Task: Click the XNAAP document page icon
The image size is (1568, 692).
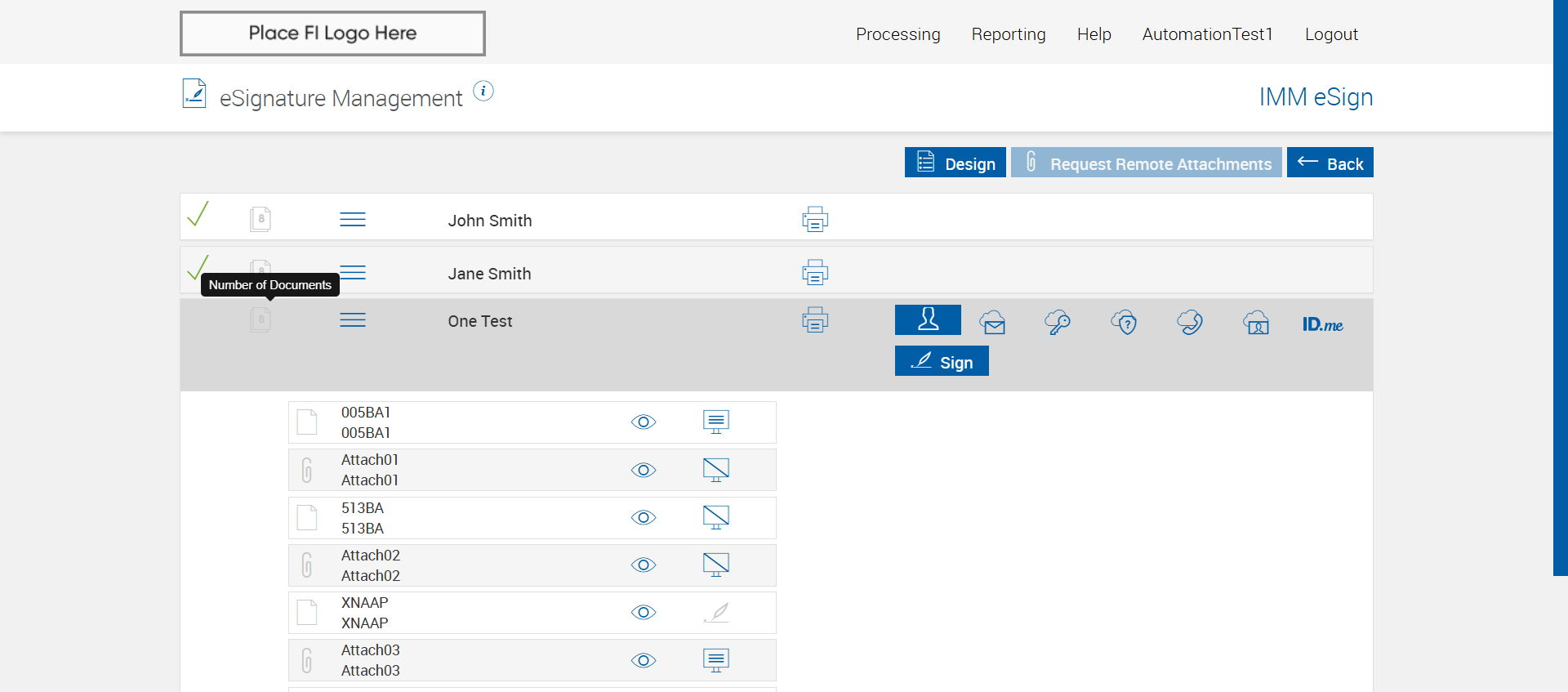Action: tap(307, 612)
